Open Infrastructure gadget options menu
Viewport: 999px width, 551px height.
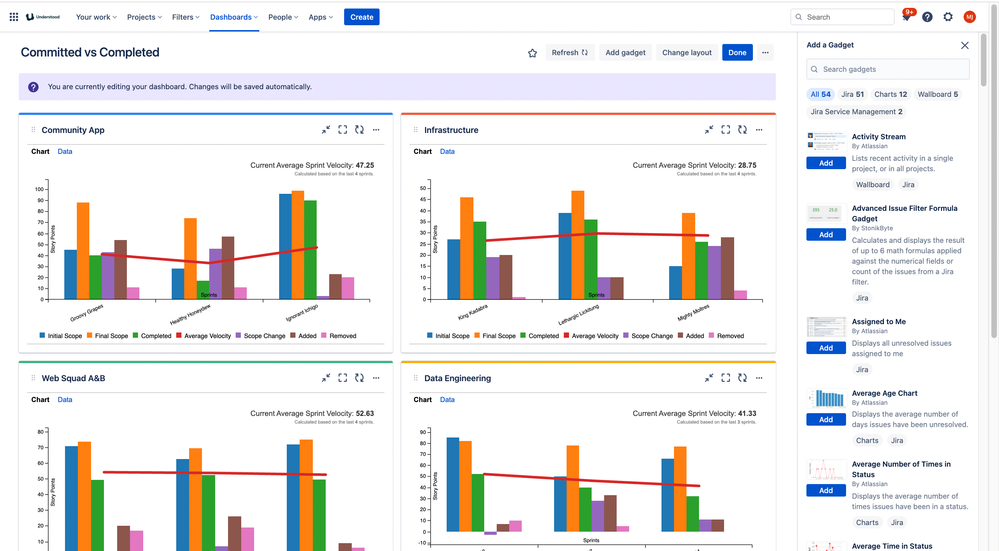759,130
